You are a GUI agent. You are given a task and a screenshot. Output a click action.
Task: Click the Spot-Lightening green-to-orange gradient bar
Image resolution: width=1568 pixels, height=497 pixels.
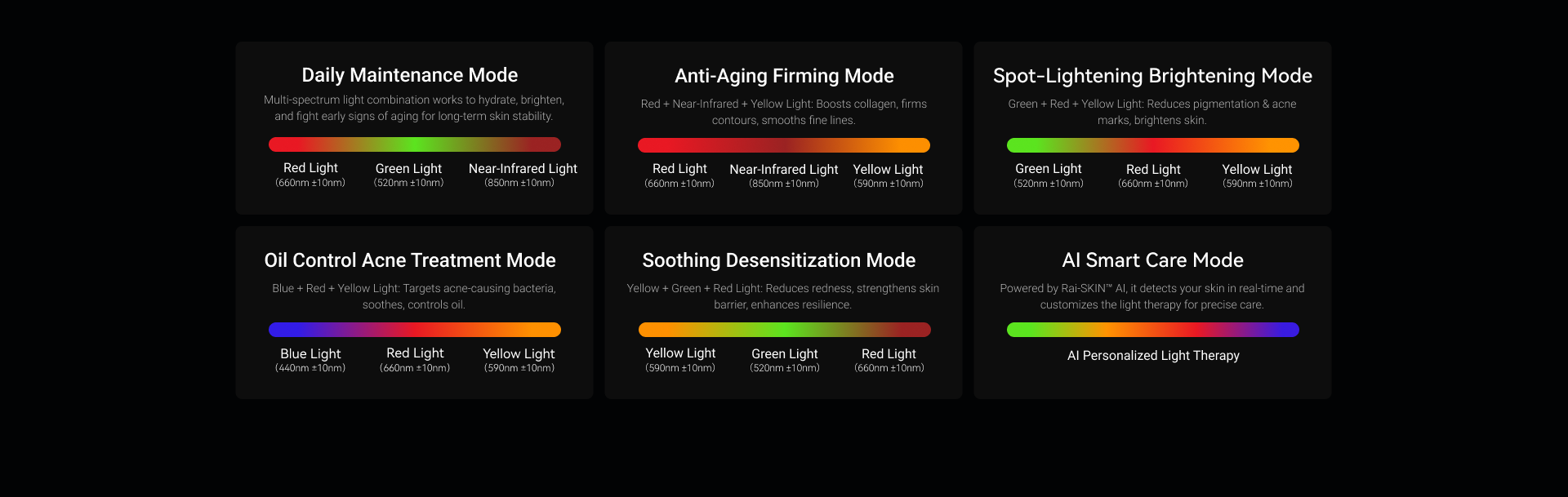(x=1152, y=145)
